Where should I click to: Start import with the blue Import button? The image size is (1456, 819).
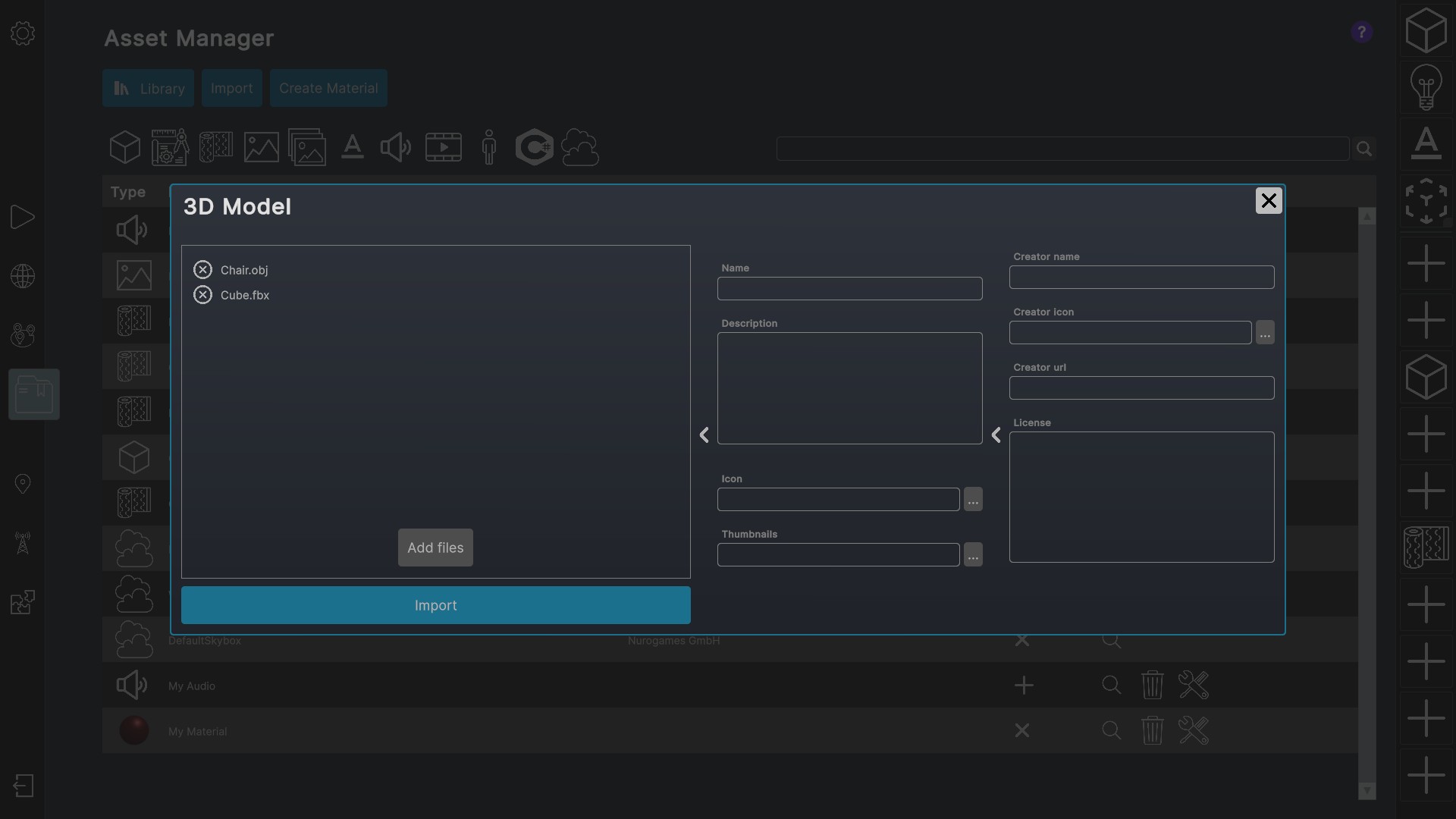pyautogui.click(x=435, y=605)
